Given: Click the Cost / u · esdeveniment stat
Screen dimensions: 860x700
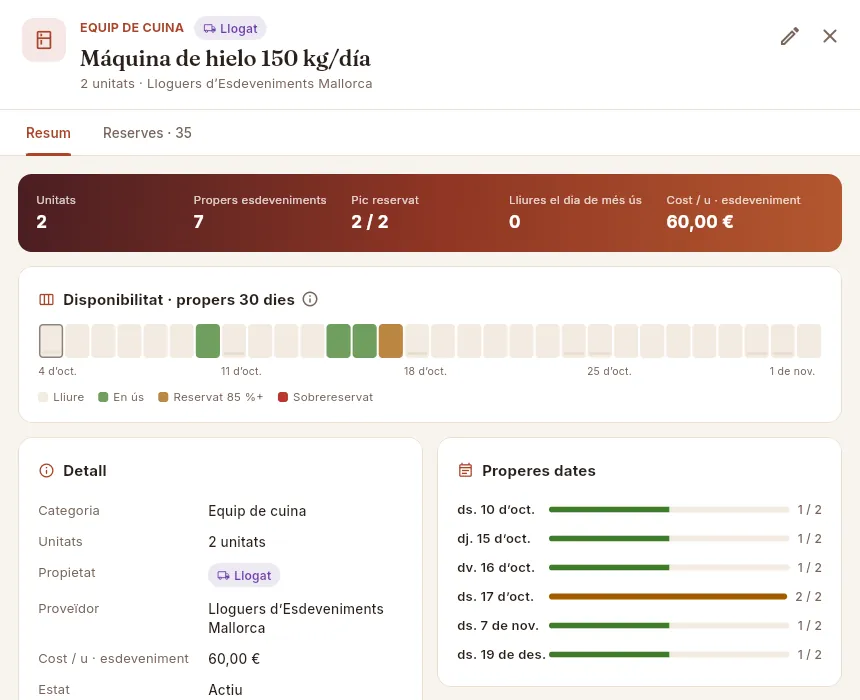Looking at the screenshot, I should tap(733, 212).
